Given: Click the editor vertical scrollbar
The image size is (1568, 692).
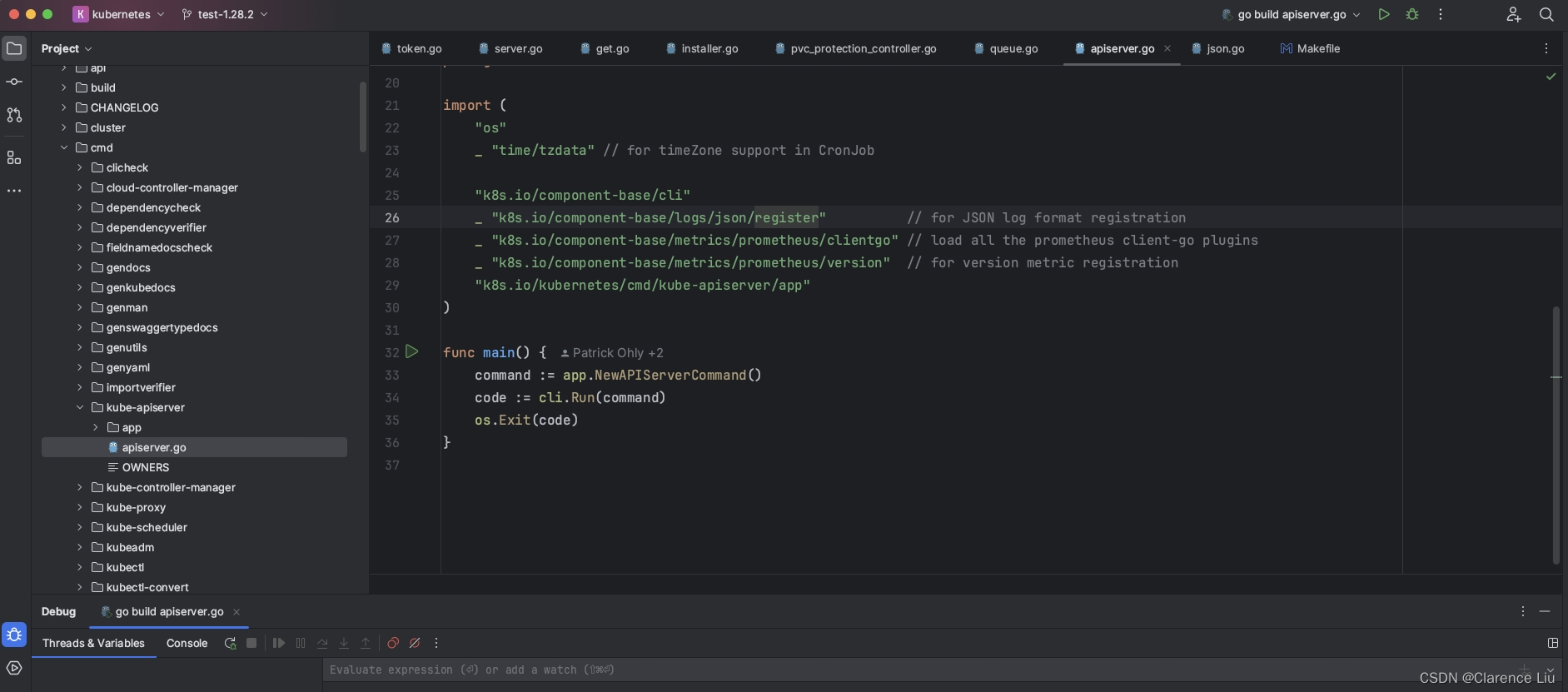Looking at the screenshot, I should click(1556, 435).
